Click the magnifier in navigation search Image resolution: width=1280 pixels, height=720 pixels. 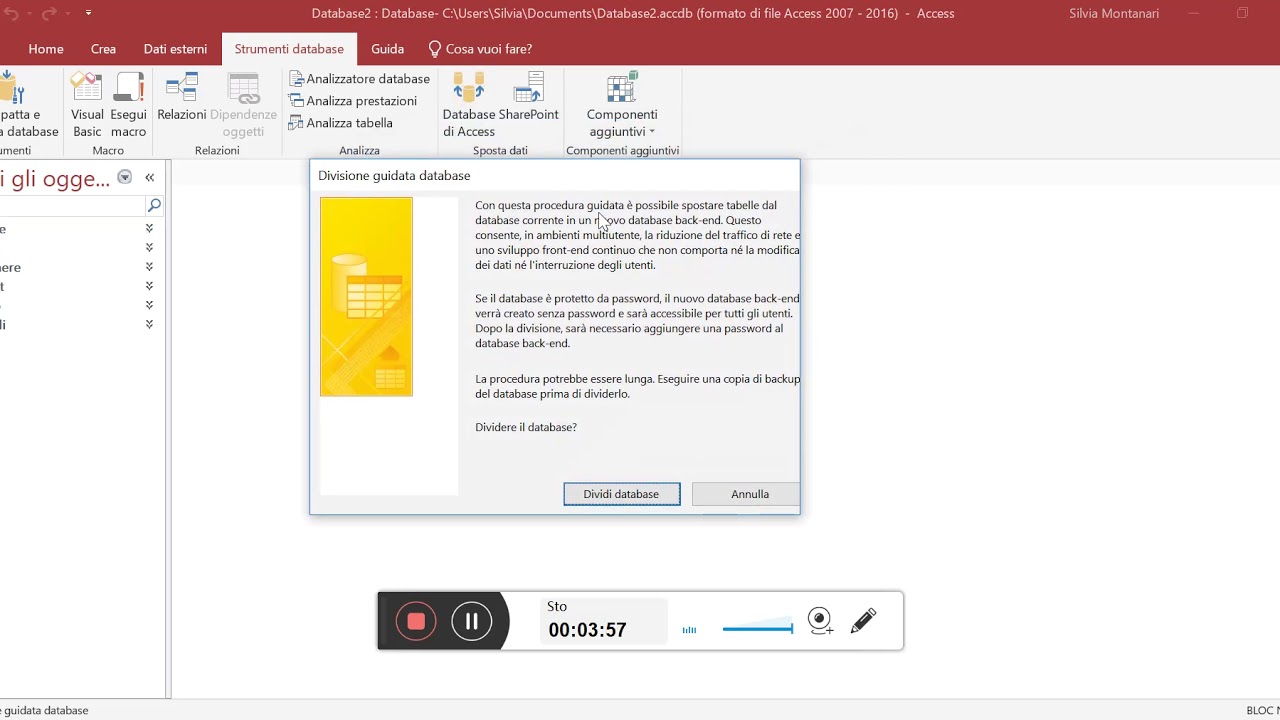tap(154, 205)
